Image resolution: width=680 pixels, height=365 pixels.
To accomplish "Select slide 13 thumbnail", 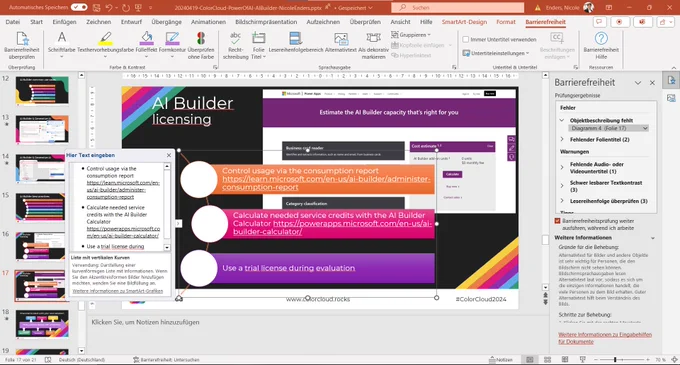I will (42, 130).
